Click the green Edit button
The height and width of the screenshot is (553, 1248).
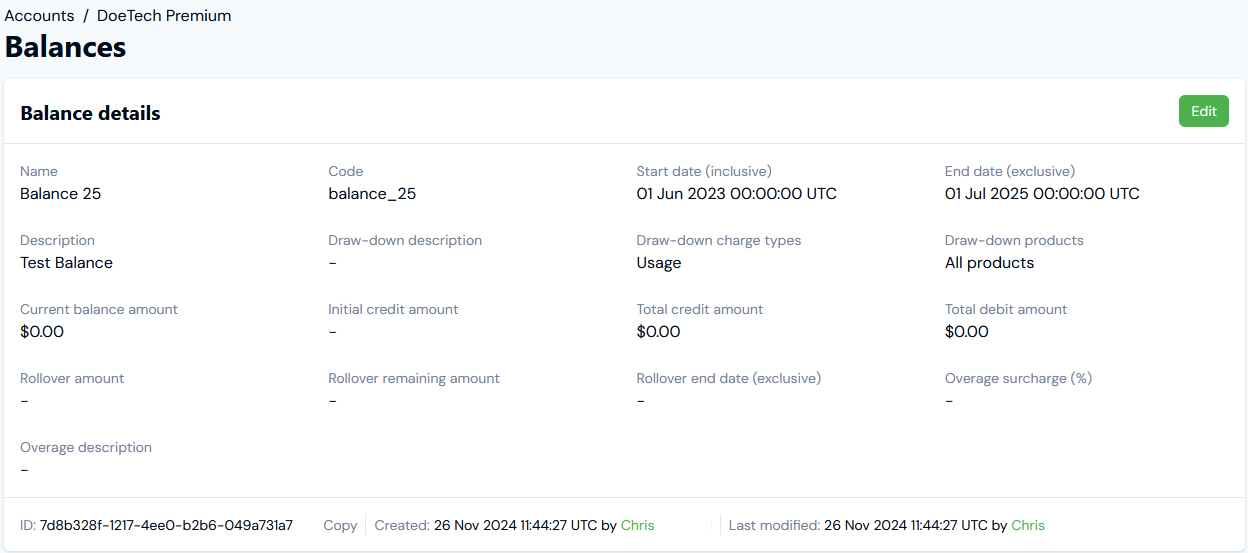(x=1203, y=111)
